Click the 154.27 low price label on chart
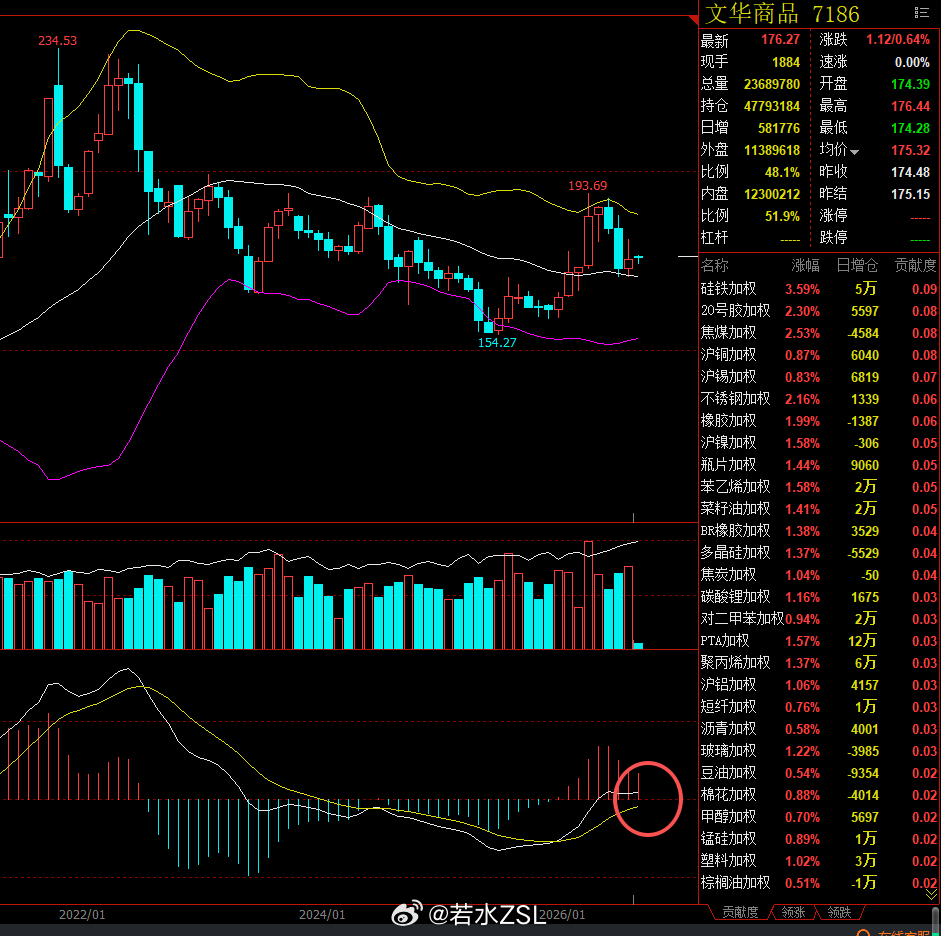 [x=497, y=343]
